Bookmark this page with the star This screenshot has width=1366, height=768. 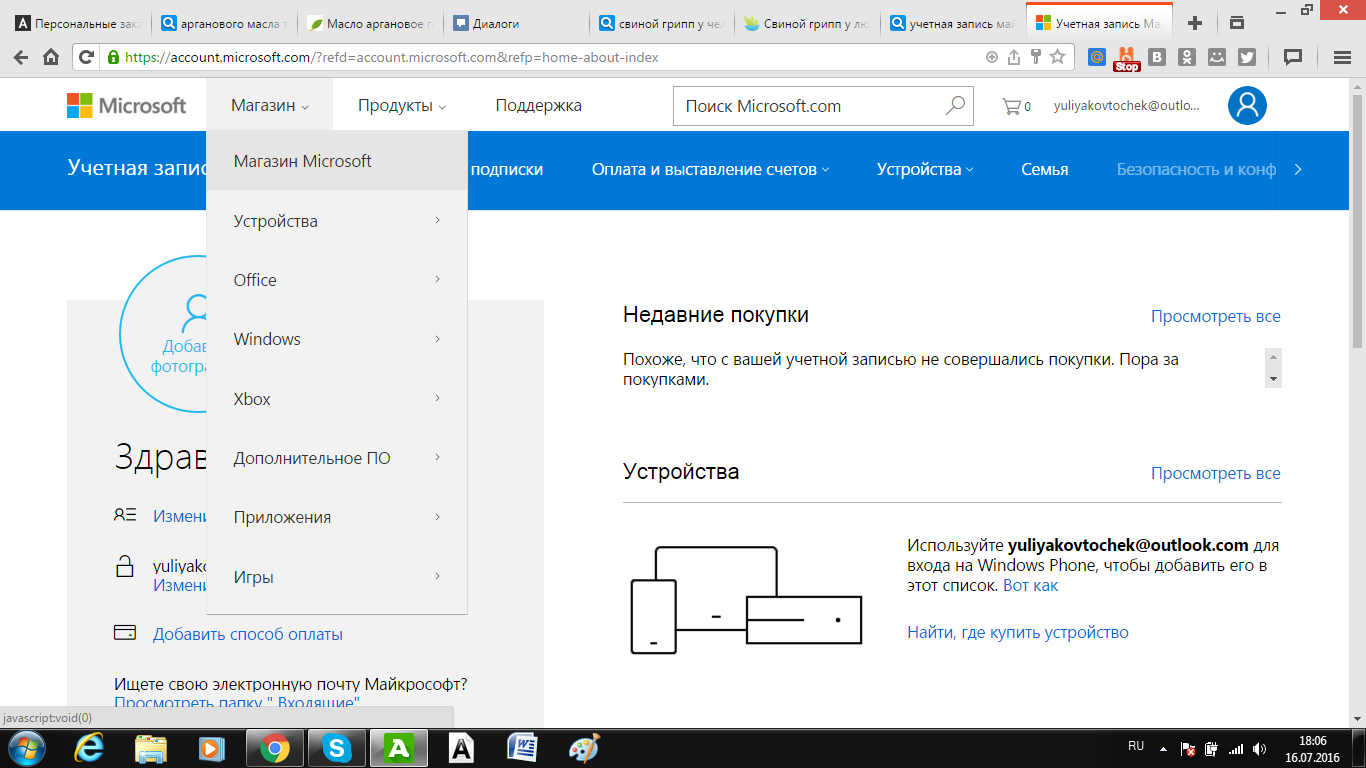click(x=1057, y=57)
